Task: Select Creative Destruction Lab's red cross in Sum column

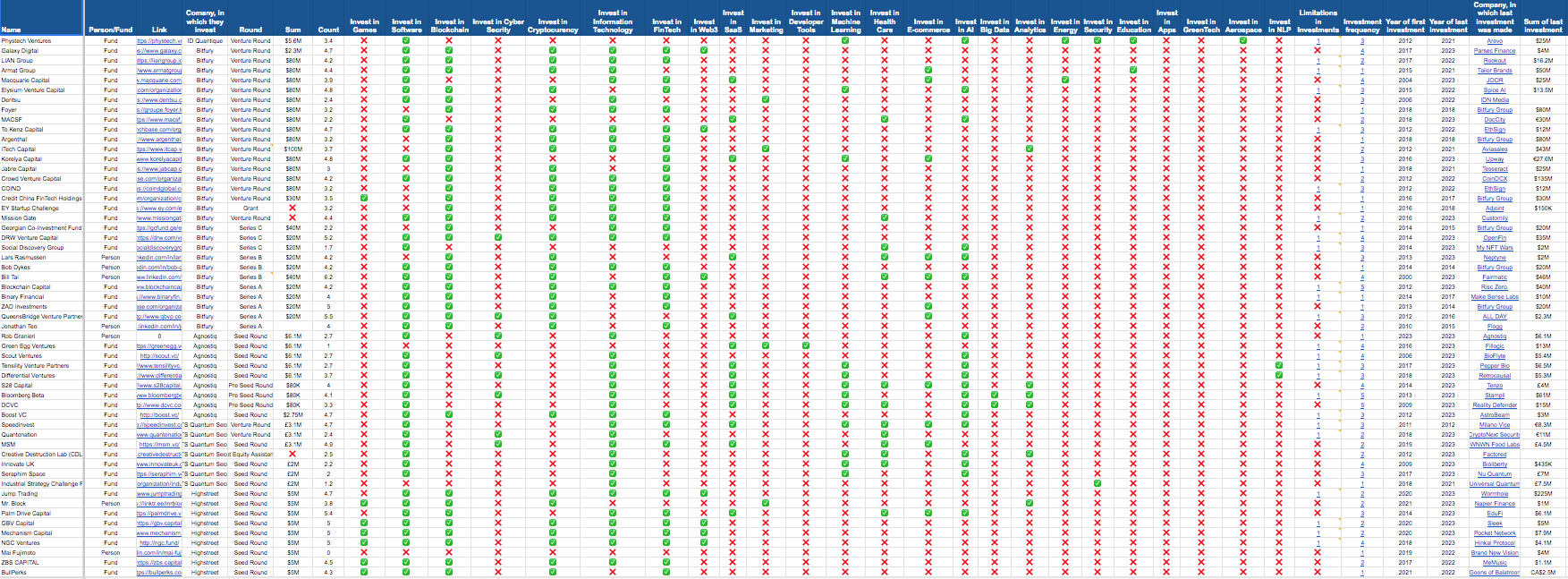Action: [x=292, y=455]
